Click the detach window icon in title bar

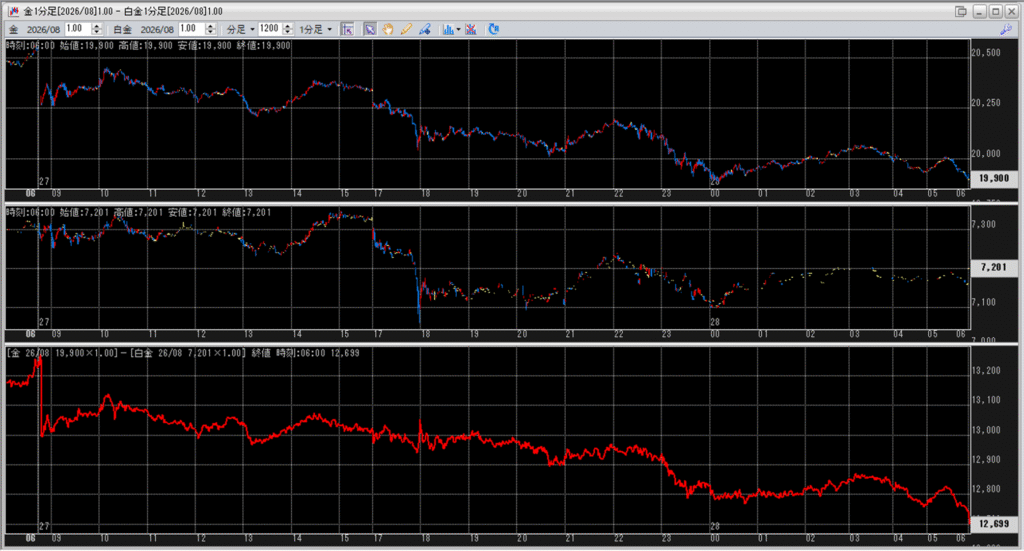961,10
